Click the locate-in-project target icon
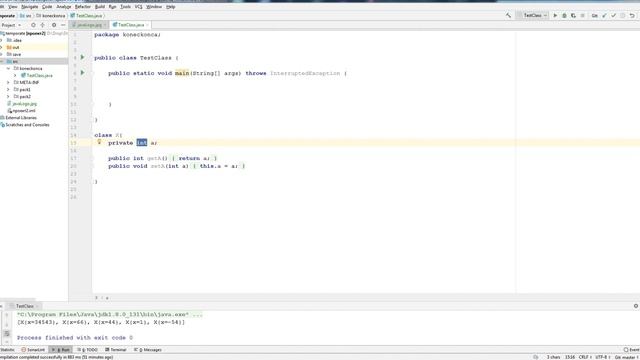This screenshot has height=360, width=640. pyautogui.click(x=33, y=25)
